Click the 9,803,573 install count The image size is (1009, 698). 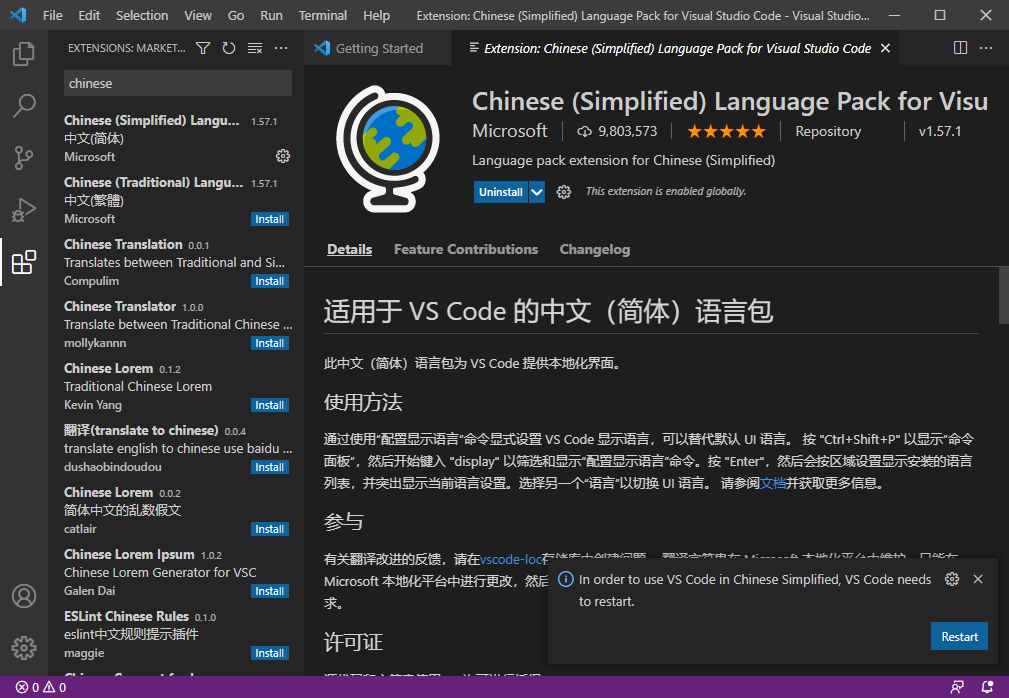[x=616, y=131]
